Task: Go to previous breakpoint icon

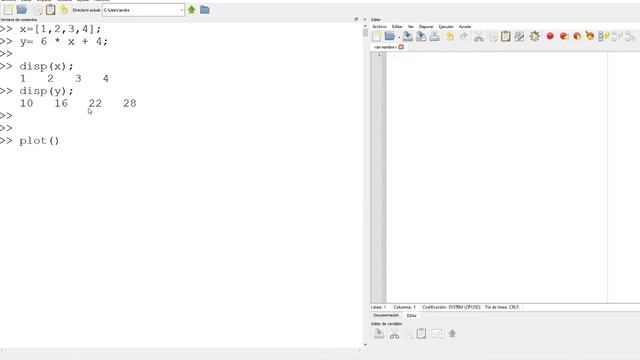Action: (564, 36)
